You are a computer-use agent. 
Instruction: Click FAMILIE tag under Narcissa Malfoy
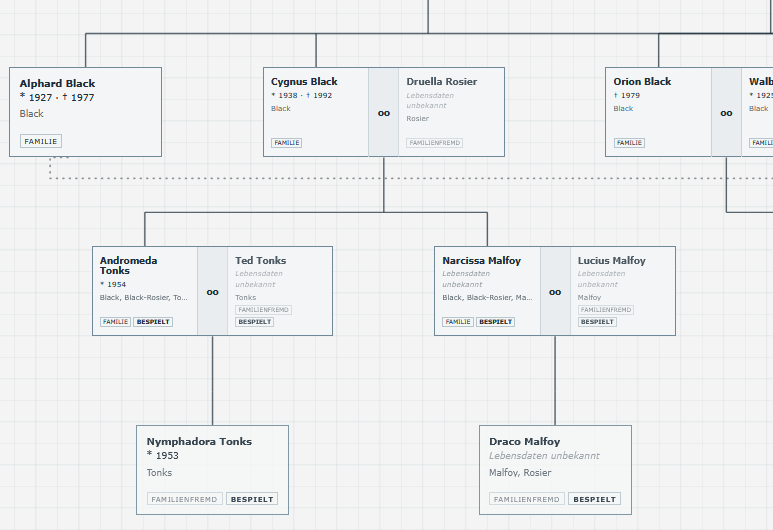[x=458, y=321]
